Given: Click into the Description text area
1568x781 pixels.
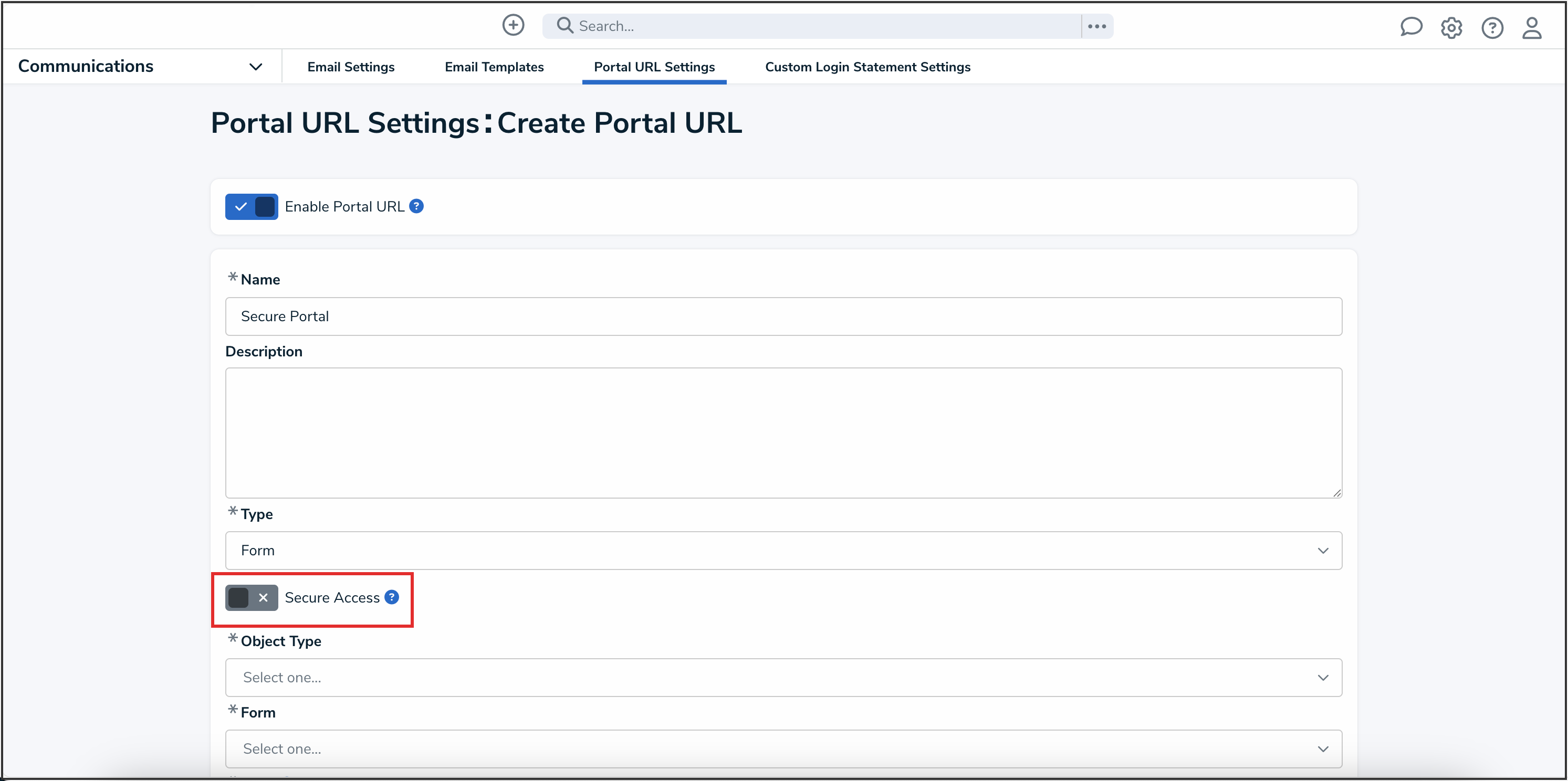Looking at the screenshot, I should (x=783, y=432).
